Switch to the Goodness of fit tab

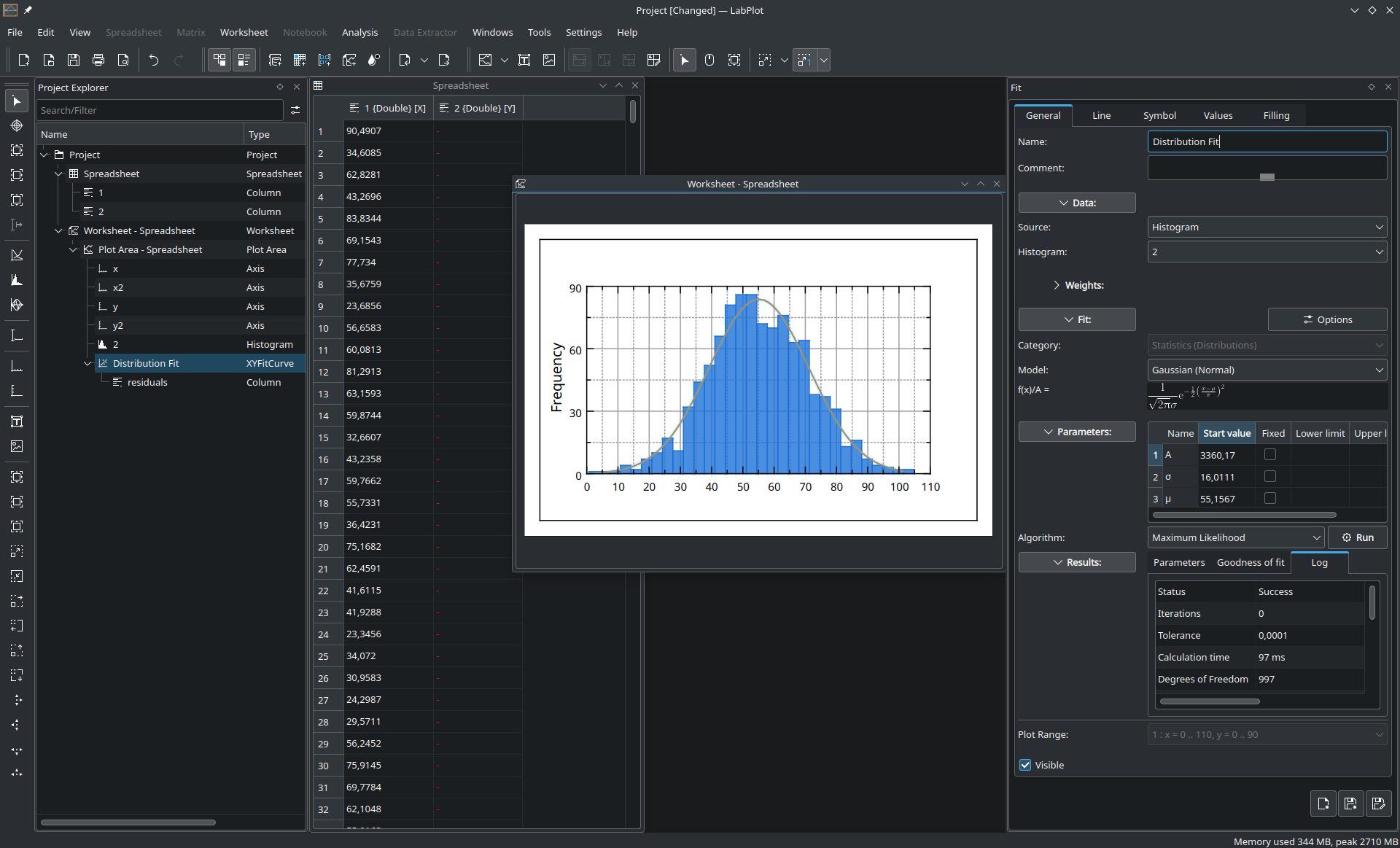(x=1250, y=562)
